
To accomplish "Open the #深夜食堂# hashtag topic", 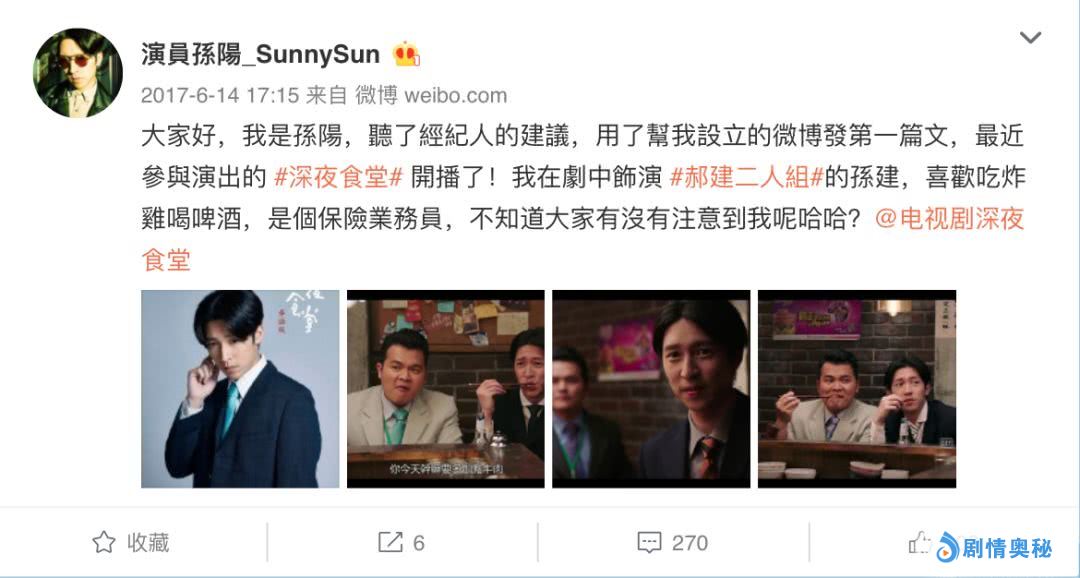I will pyautogui.click(x=338, y=178).
